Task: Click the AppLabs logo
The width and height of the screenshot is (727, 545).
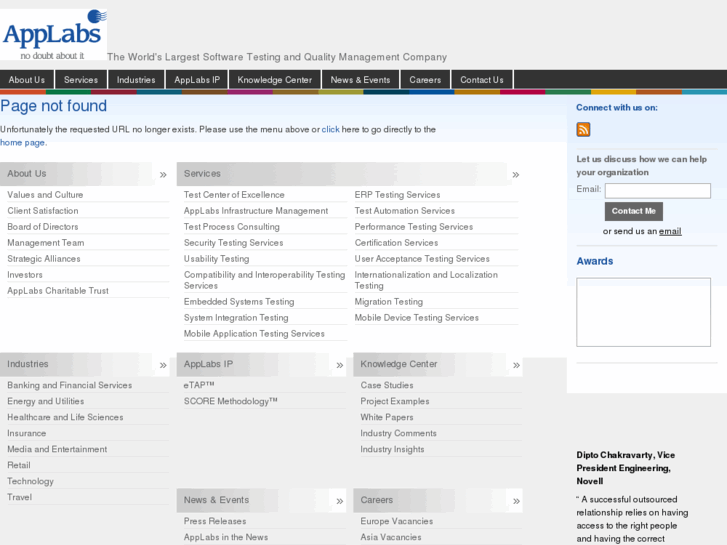Action: click(x=53, y=35)
